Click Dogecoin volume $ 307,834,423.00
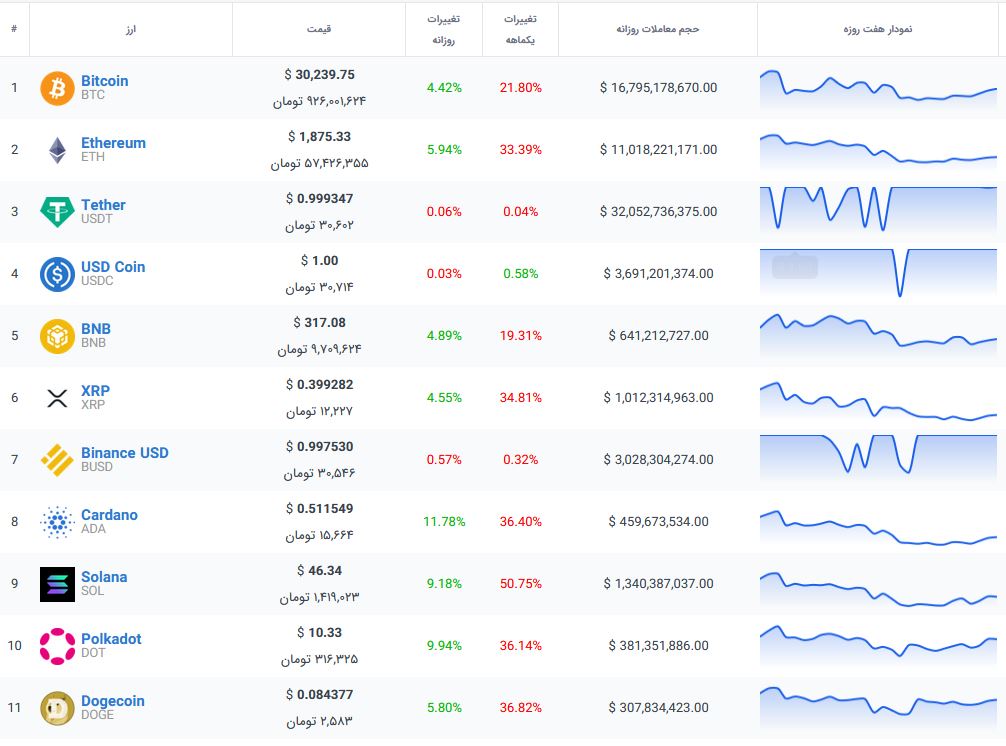 [658, 708]
